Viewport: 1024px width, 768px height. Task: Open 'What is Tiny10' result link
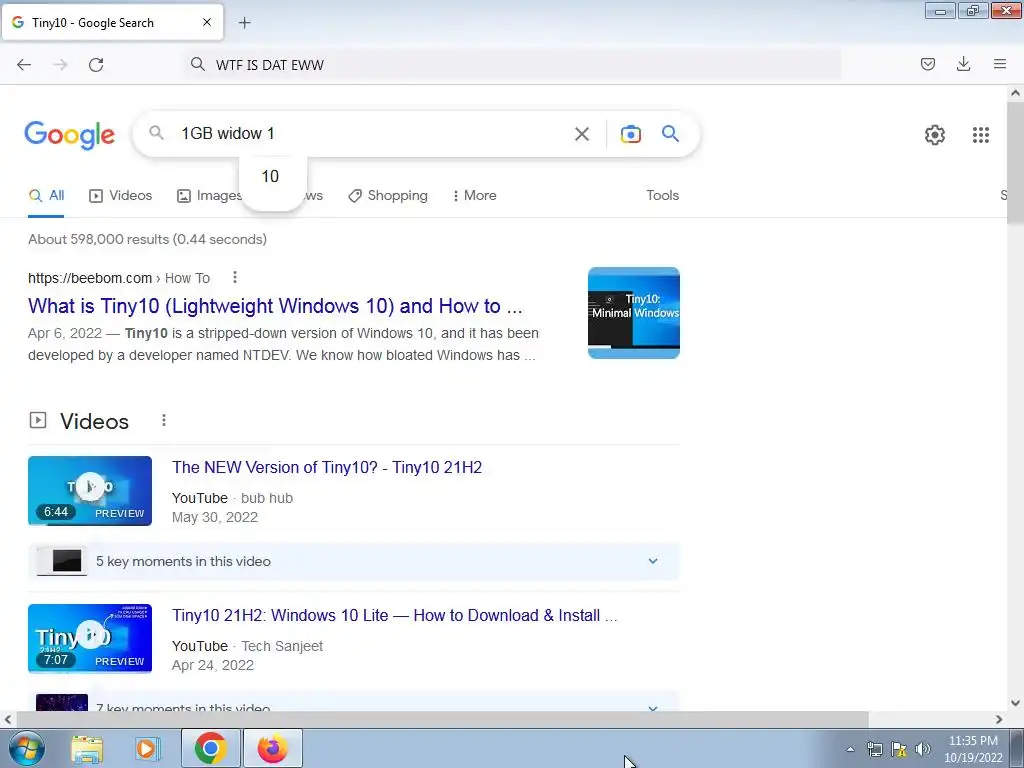[275, 306]
